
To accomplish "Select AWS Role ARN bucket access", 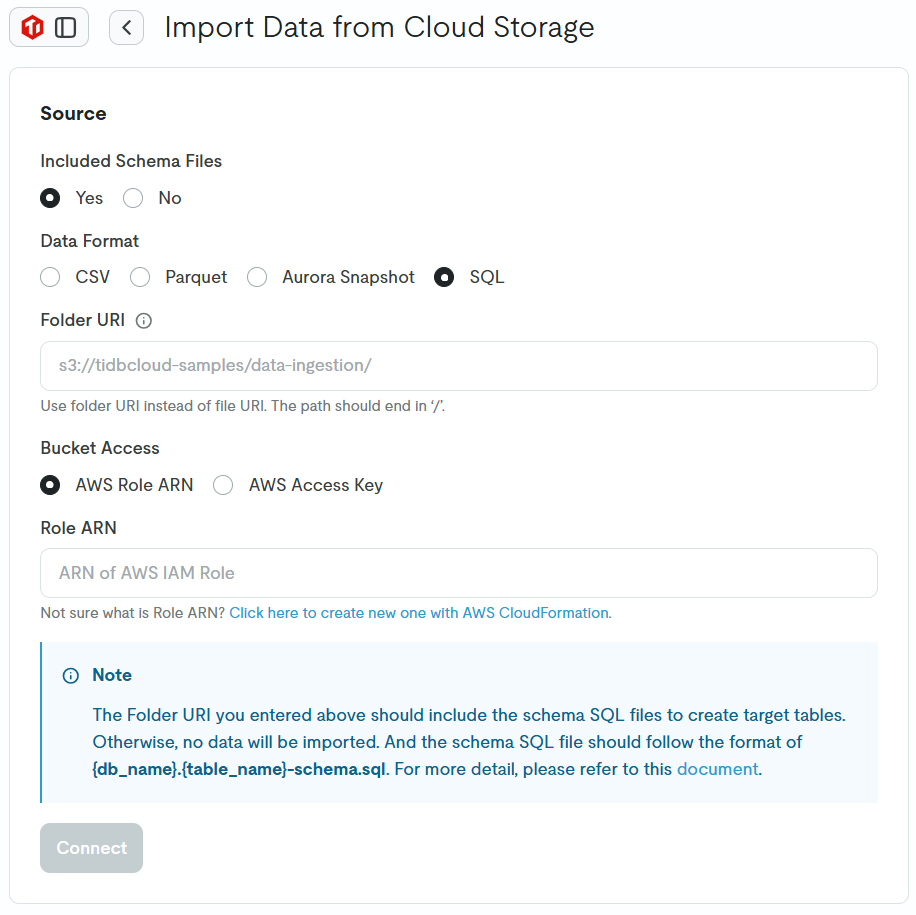I will coord(50,485).
